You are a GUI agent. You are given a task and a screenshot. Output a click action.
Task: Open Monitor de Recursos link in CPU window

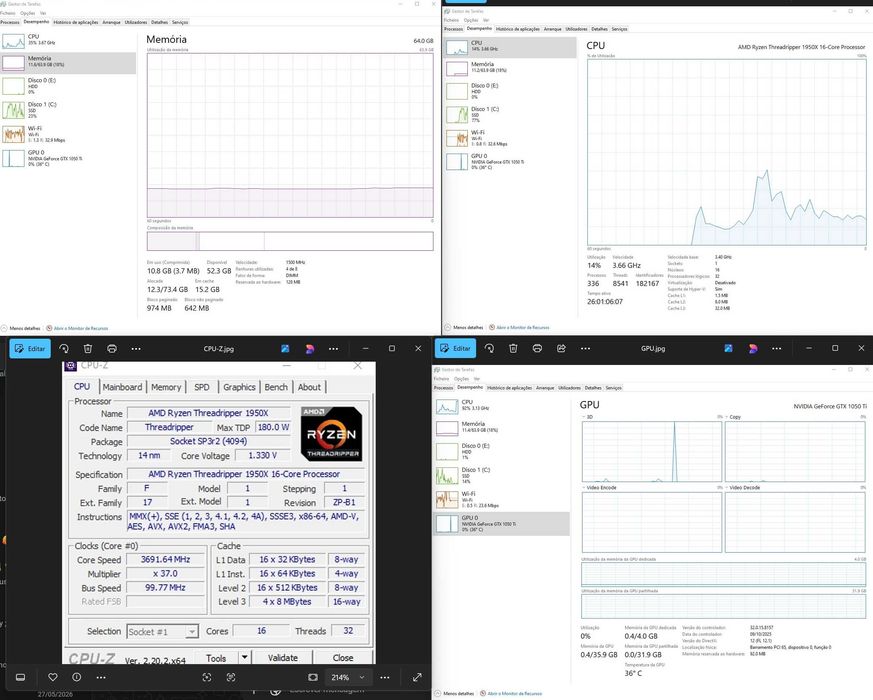coord(520,327)
